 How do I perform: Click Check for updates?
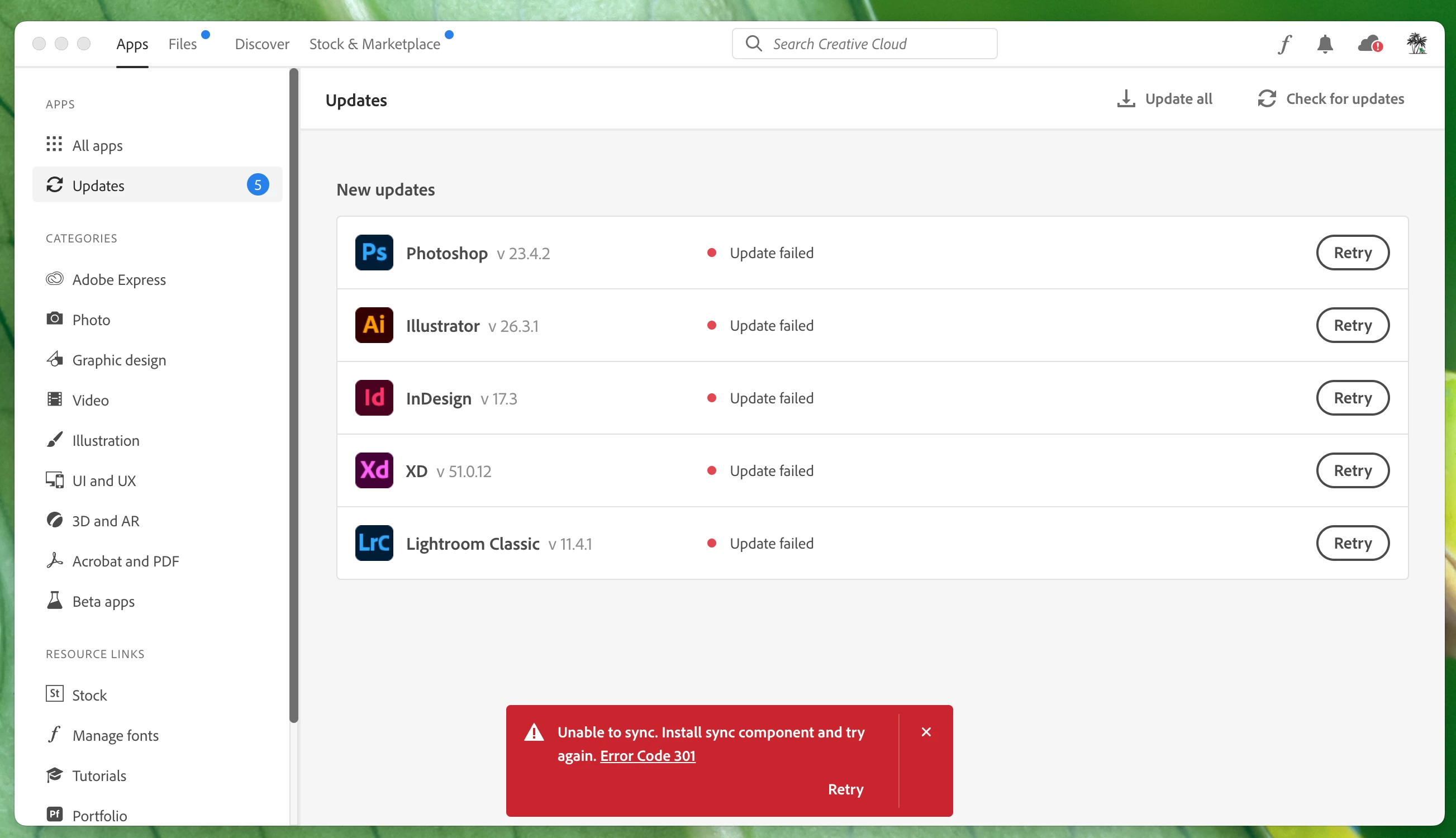click(1330, 99)
